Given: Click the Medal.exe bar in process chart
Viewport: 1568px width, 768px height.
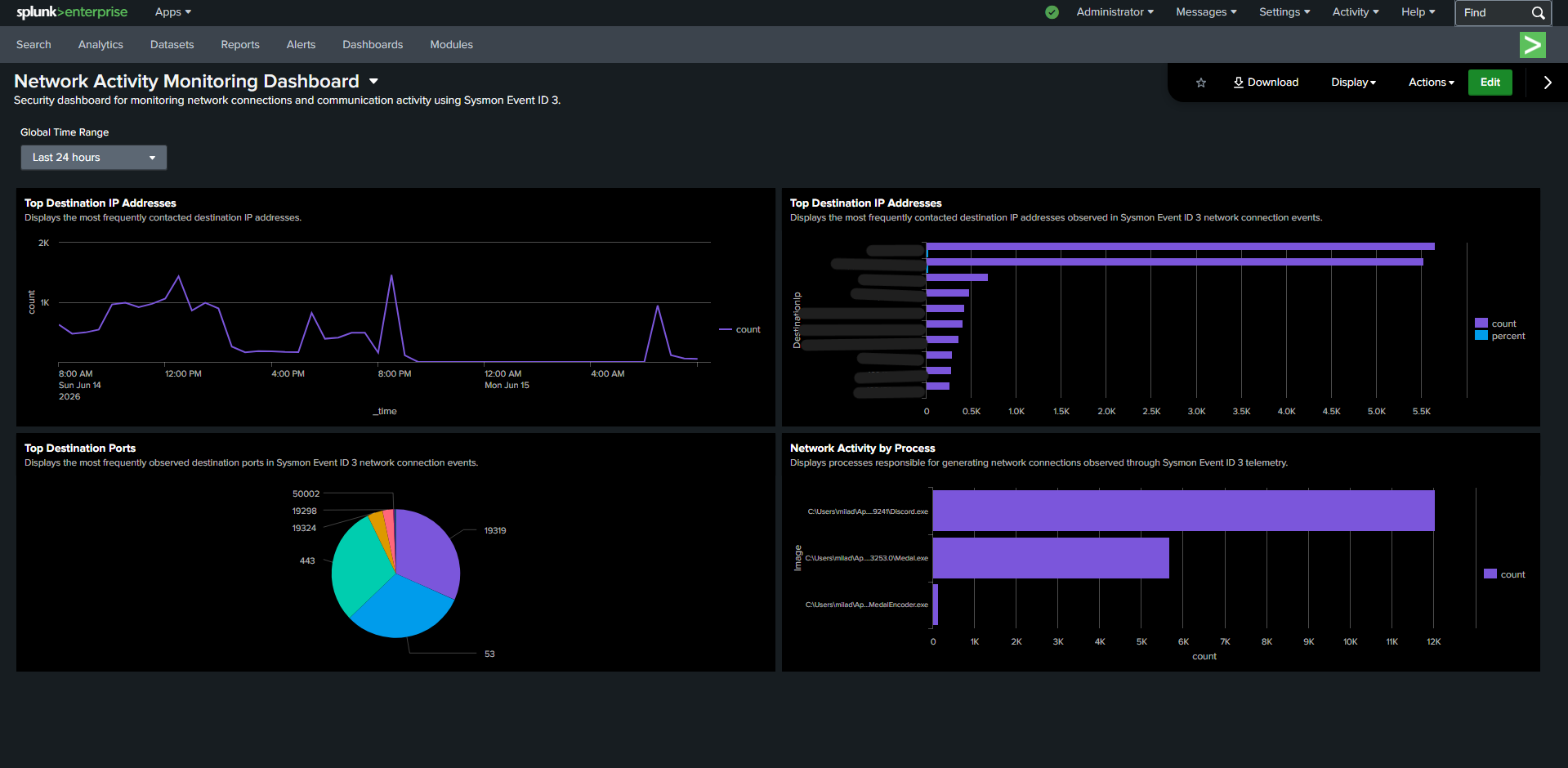Looking at the screenshot, I should point(1051,558).
